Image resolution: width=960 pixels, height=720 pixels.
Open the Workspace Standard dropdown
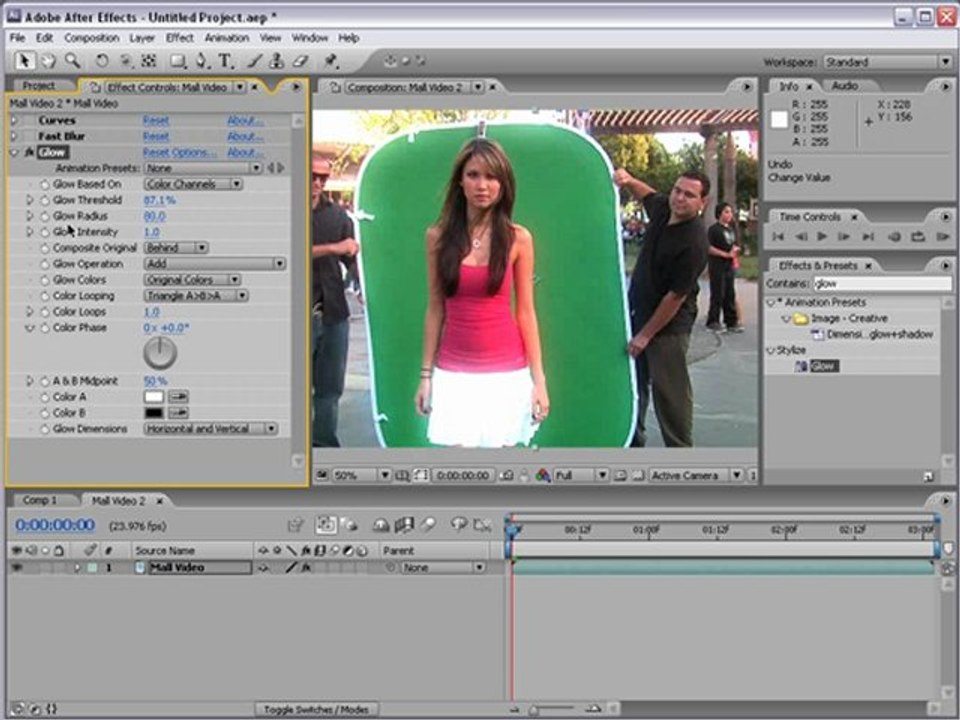point(887,62)
